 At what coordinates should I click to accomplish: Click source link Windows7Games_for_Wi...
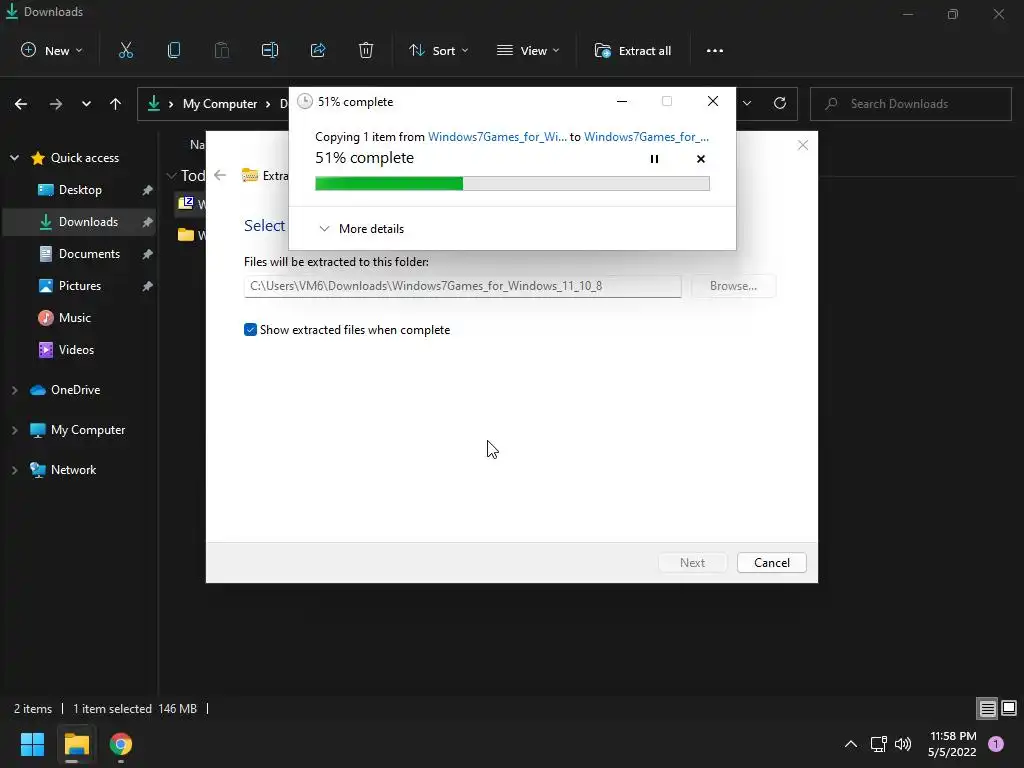click(497, 136)
